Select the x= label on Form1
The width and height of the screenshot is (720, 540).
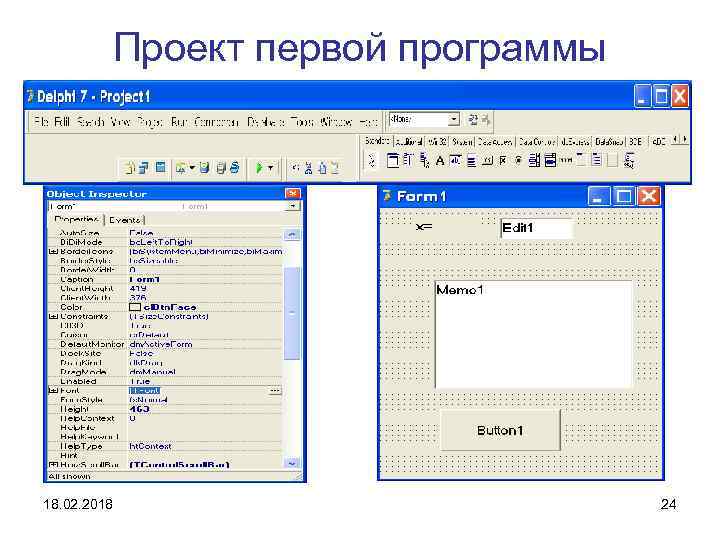(424, 227)
